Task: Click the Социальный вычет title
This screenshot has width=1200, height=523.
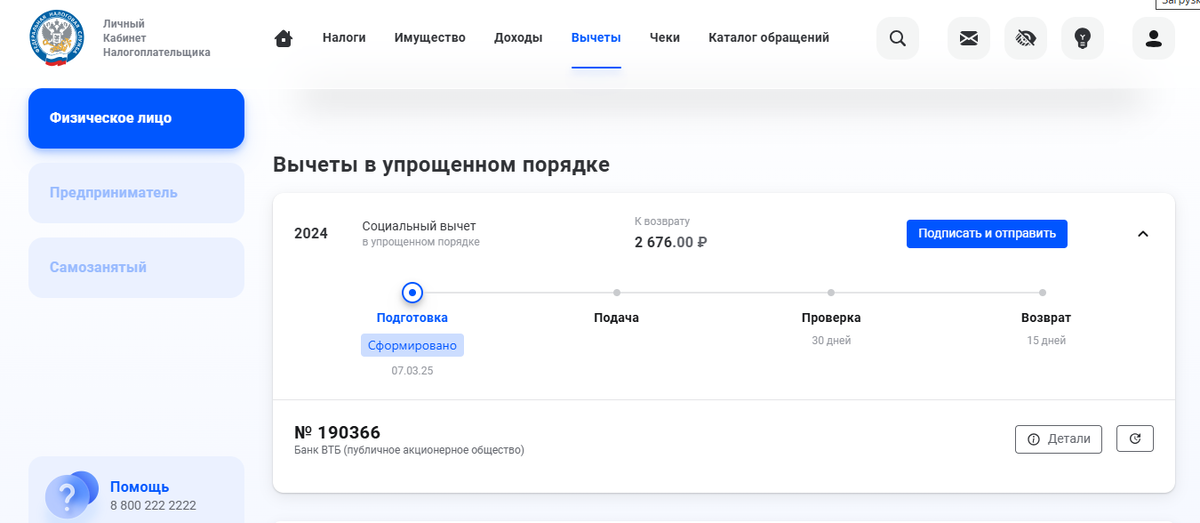Action: pyautogui.click(x=419, y=226)
